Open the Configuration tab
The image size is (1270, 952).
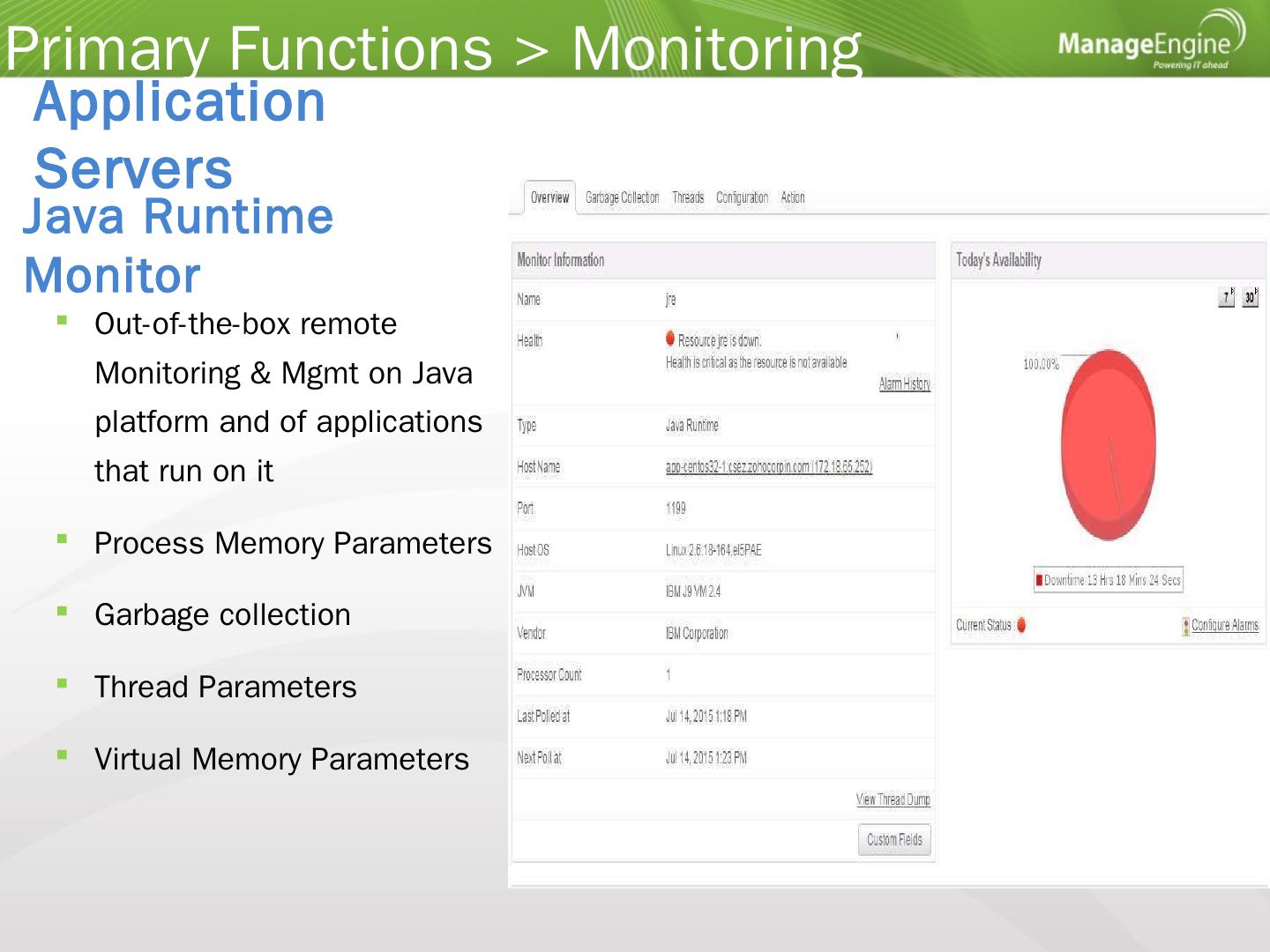coord(742,197)
